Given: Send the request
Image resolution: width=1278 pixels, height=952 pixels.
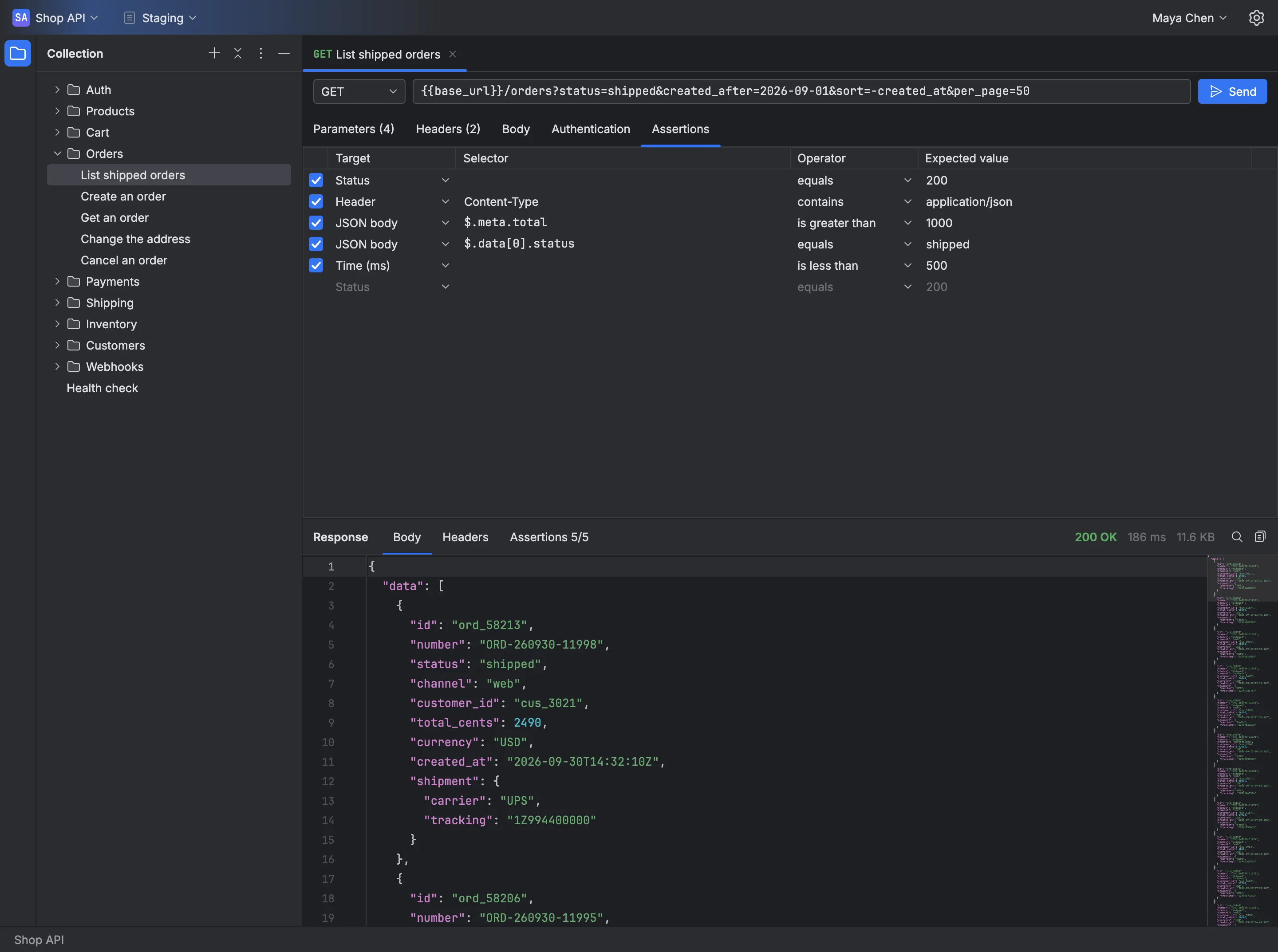Looking at the screenshot, I should coord(1232,92).
